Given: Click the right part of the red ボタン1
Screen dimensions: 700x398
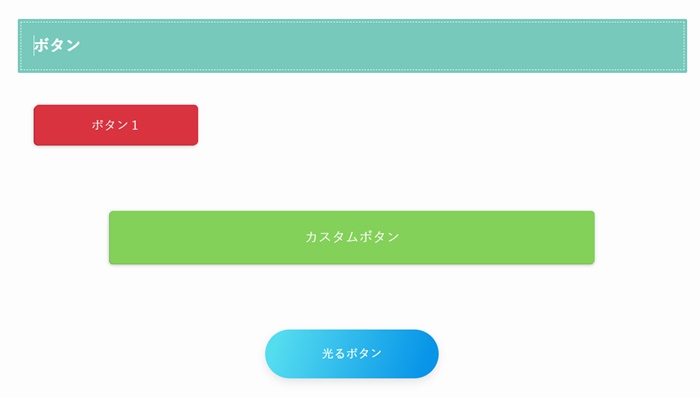Looking at the screenshot, I should pyautogui.click(x=172, y=125).
